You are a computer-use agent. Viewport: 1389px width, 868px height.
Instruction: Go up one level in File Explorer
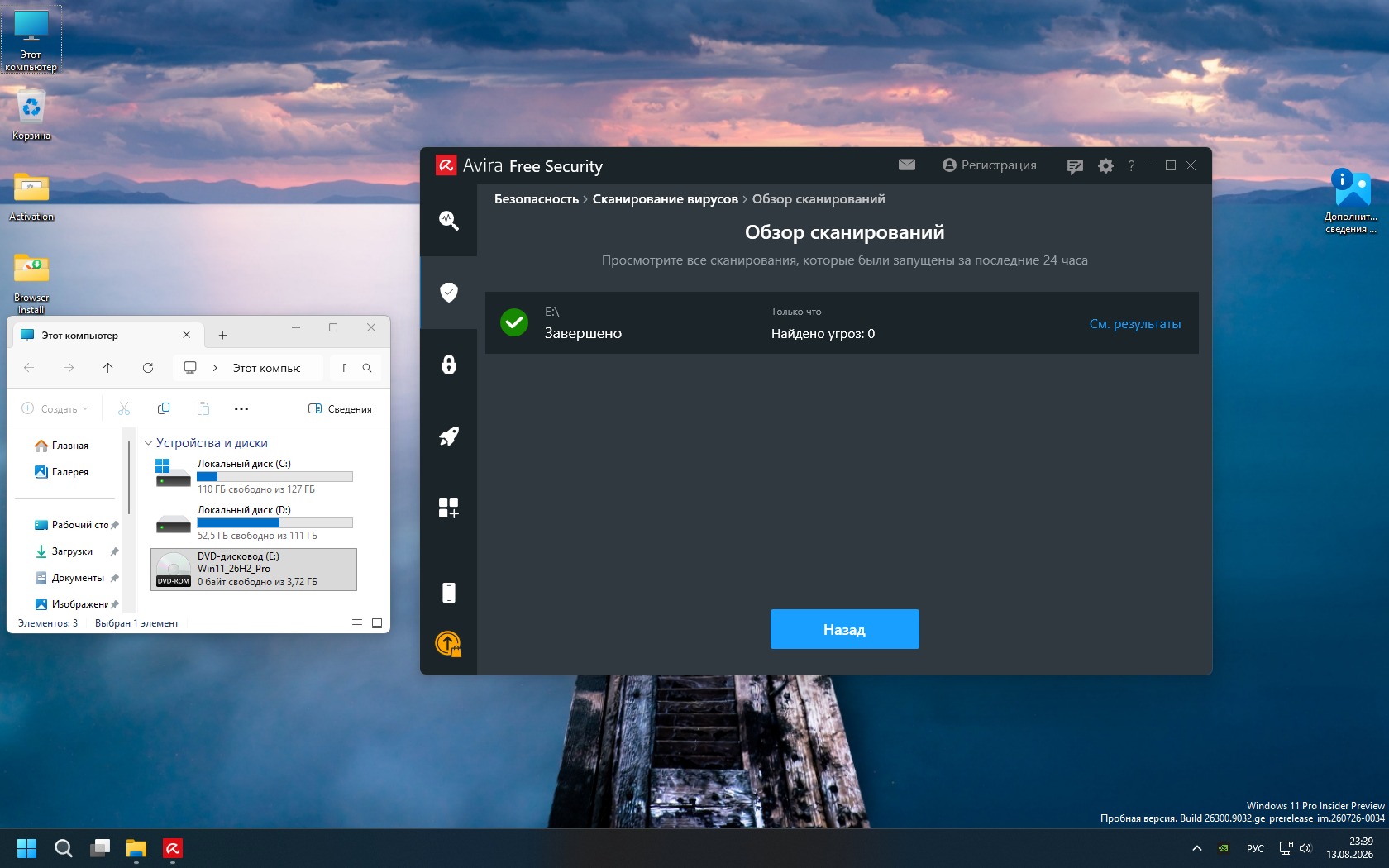(108, 368)
